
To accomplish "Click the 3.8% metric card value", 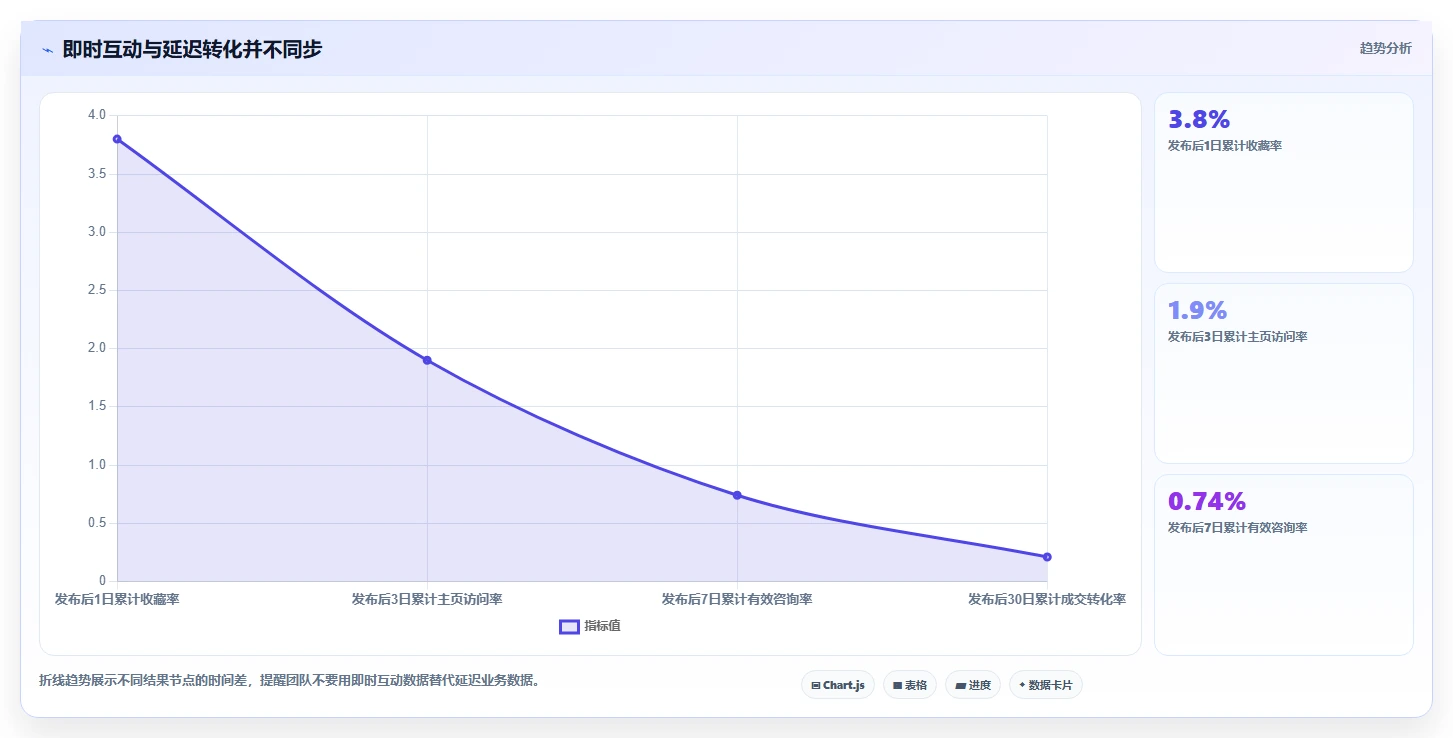I will pos(1198,120).
